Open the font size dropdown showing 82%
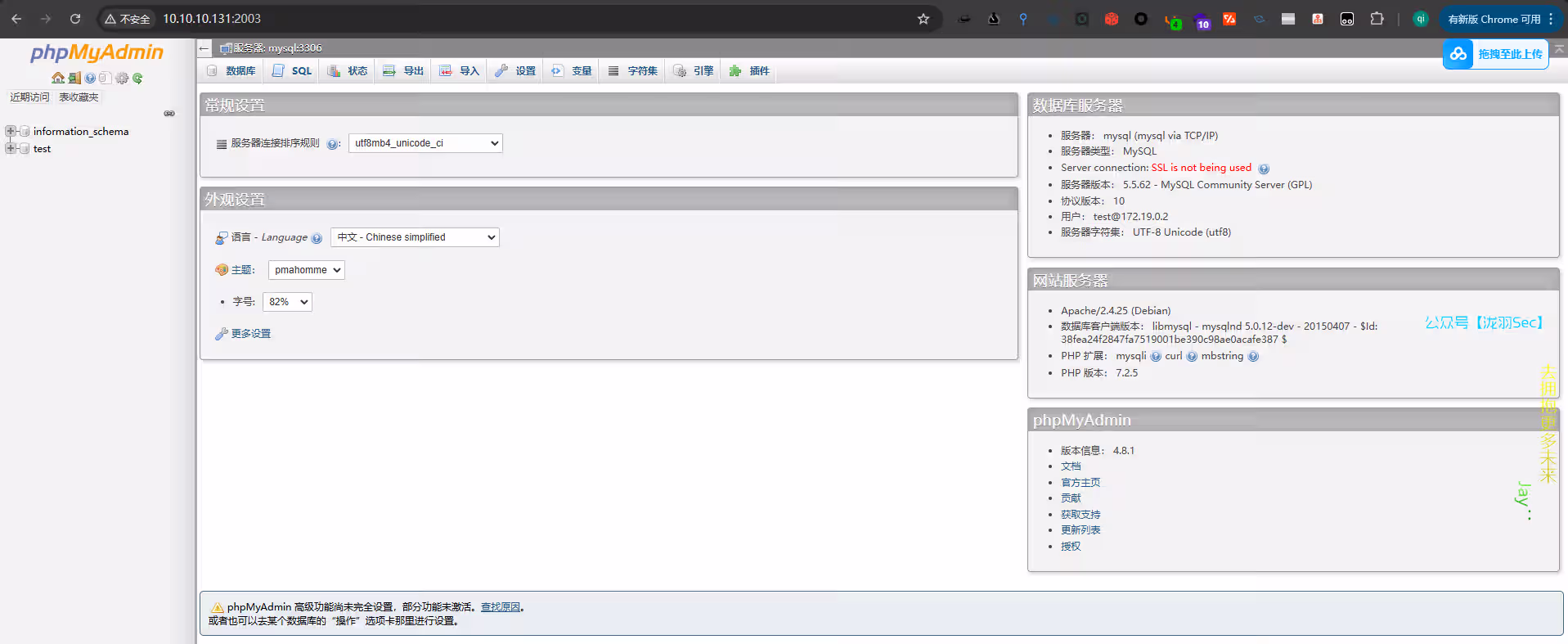Image resolution: width=1568 pixels, height=644 pixels. point(287,302)
